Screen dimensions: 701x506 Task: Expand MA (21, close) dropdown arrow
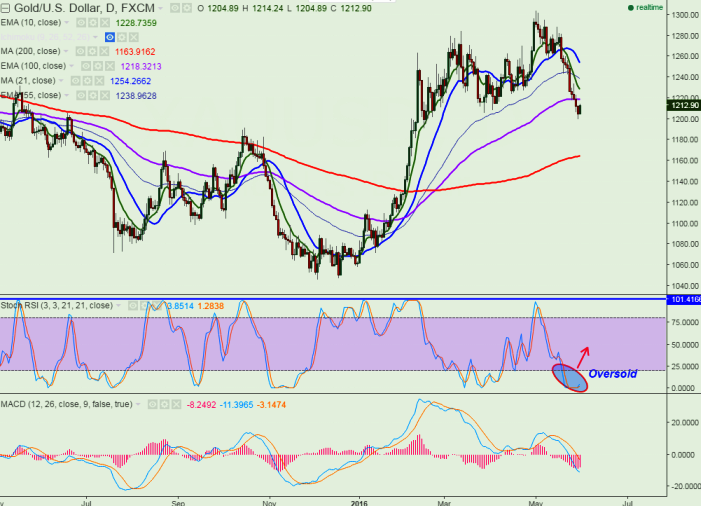coord(62,81)
